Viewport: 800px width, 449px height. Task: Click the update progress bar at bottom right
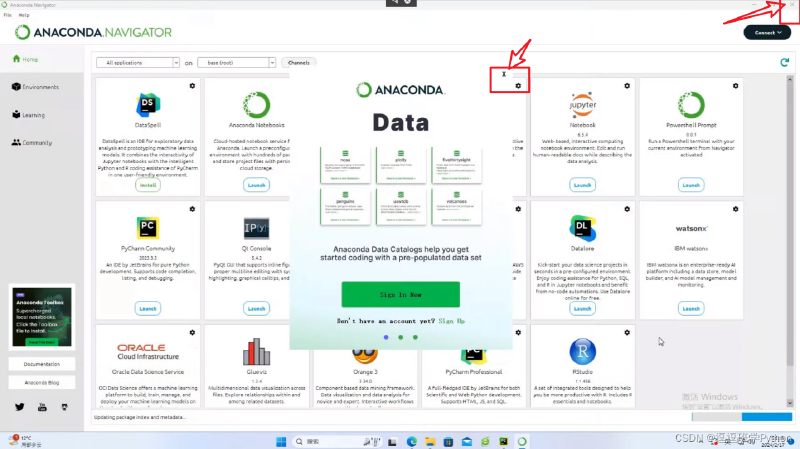tap(742, 417)
